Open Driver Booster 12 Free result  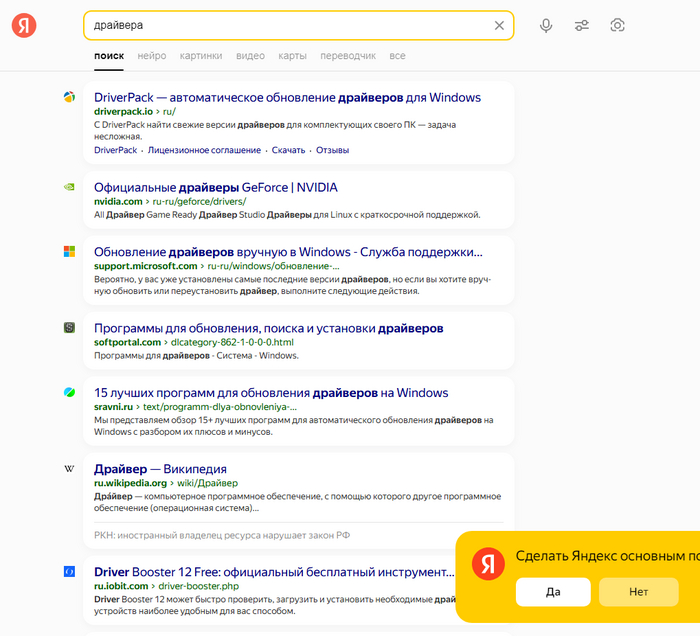[274, 572]
